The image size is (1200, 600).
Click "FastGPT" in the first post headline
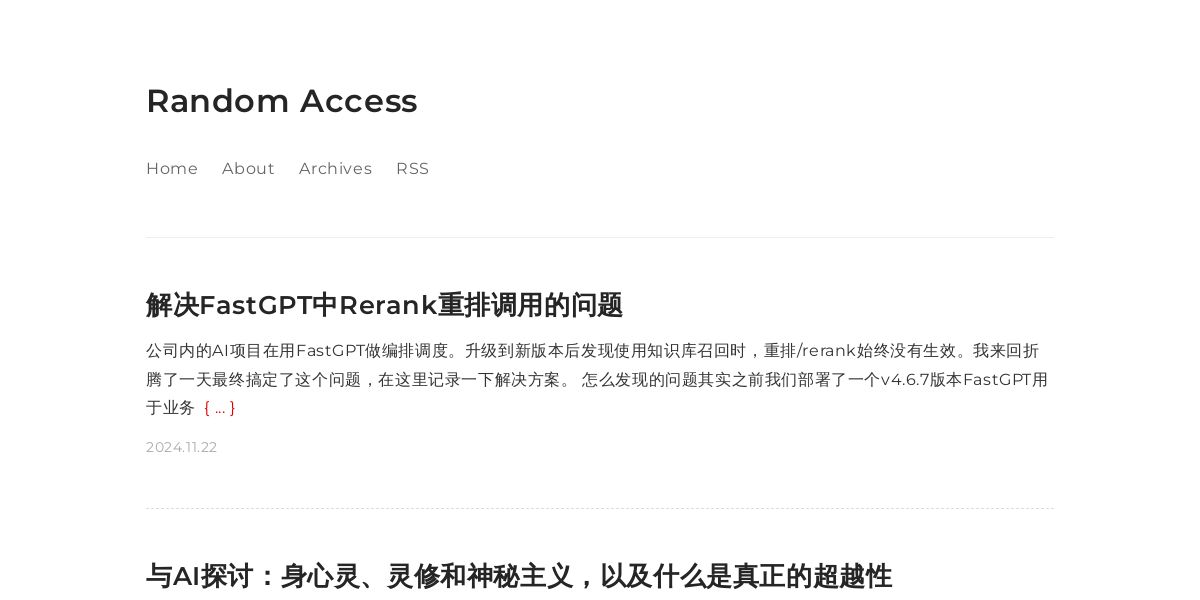coord(255,305)
